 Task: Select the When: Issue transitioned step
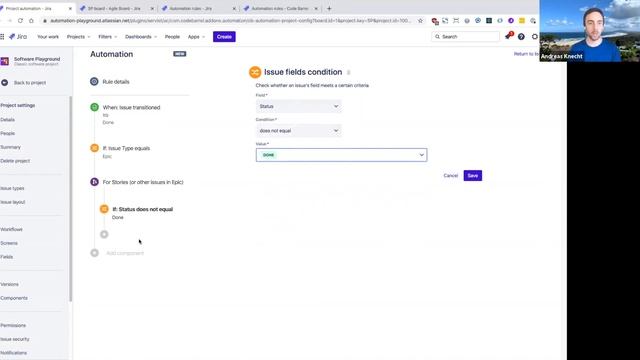[x=131, y=107]
